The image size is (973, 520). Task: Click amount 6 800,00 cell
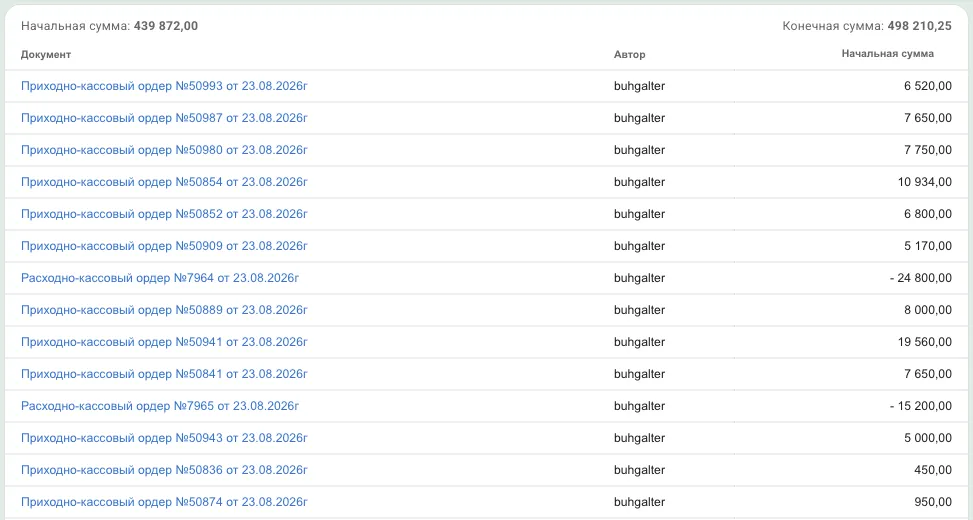point(928,214)
